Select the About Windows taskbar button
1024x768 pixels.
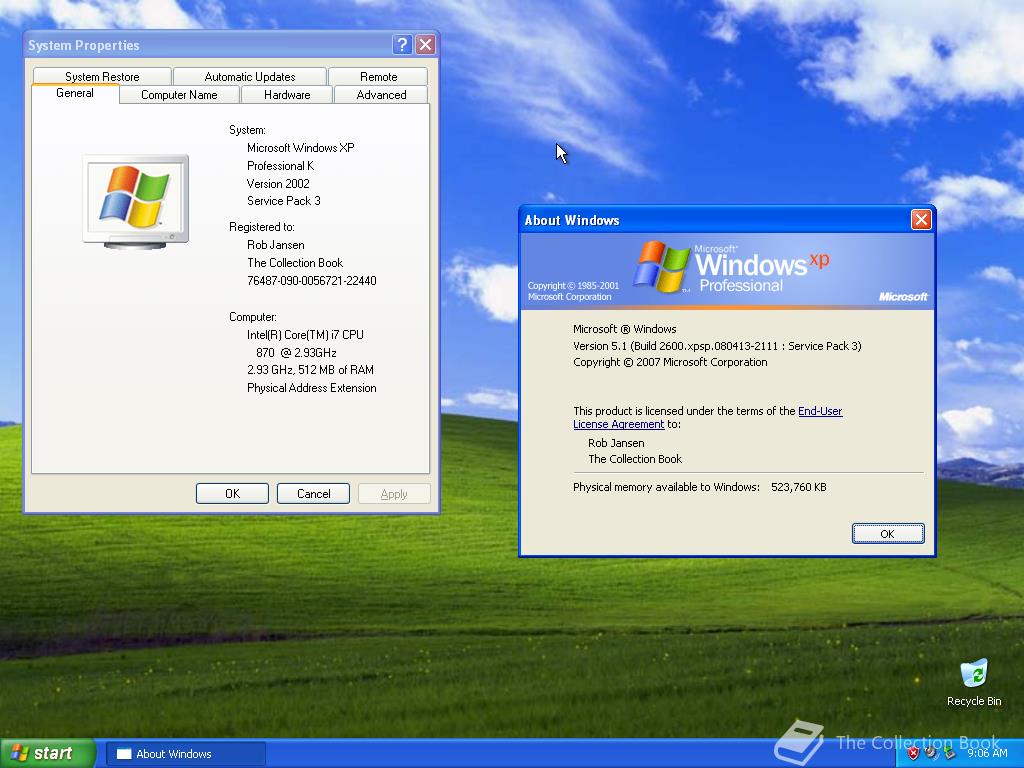[x=185, y=754]
